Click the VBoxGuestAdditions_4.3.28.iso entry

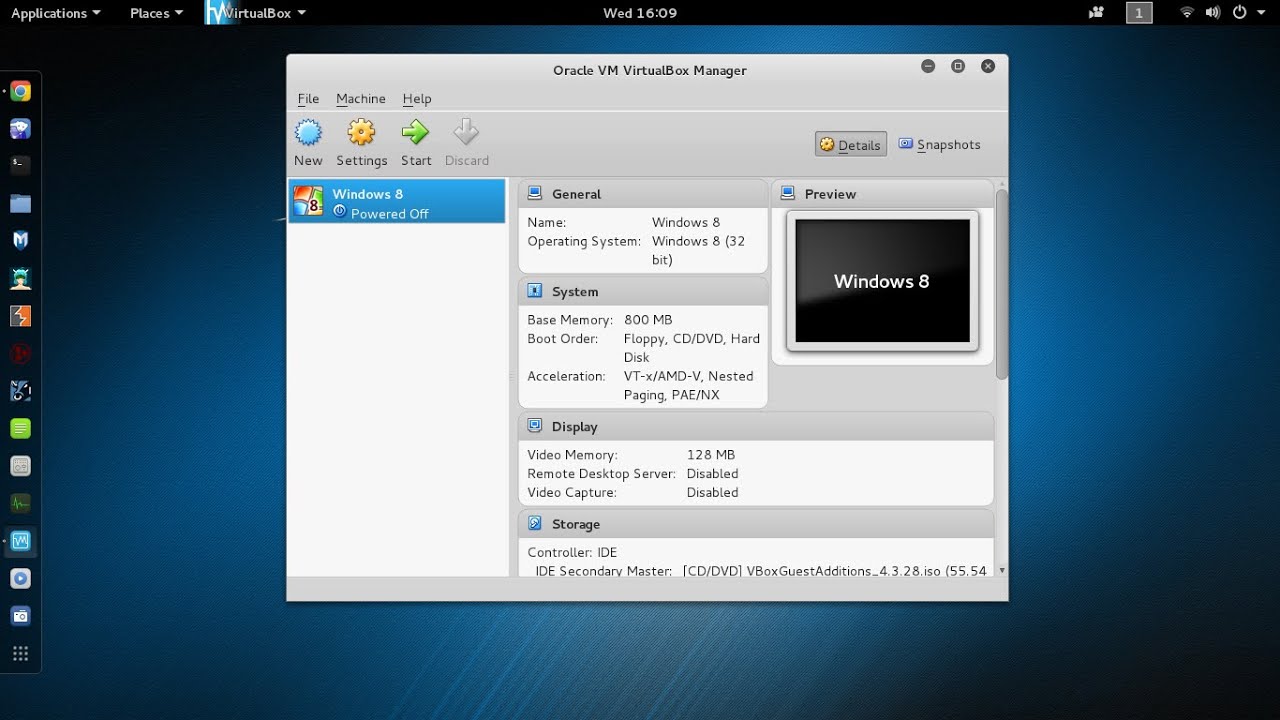(x=835, y=571)
